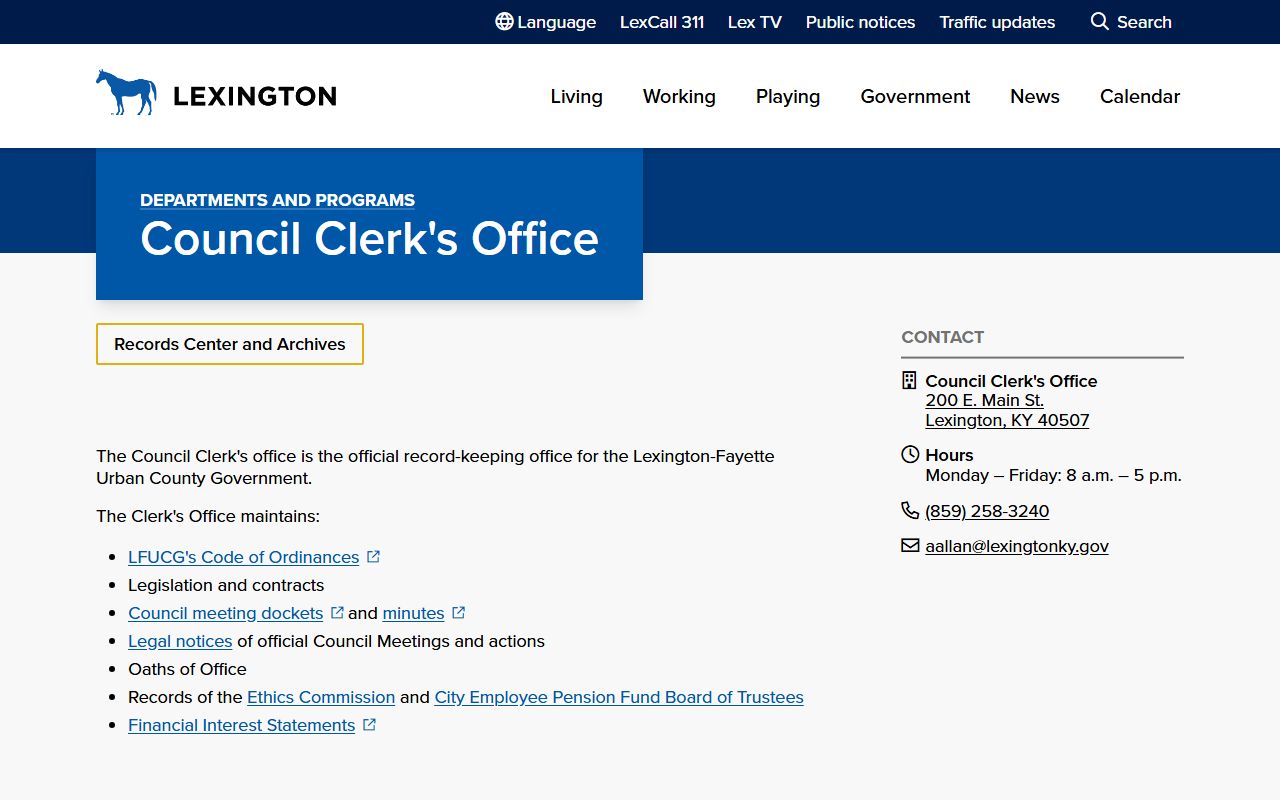1280x800 pixels.
Task: Open Financial Interest Statements link
Action: coord(242,725)
